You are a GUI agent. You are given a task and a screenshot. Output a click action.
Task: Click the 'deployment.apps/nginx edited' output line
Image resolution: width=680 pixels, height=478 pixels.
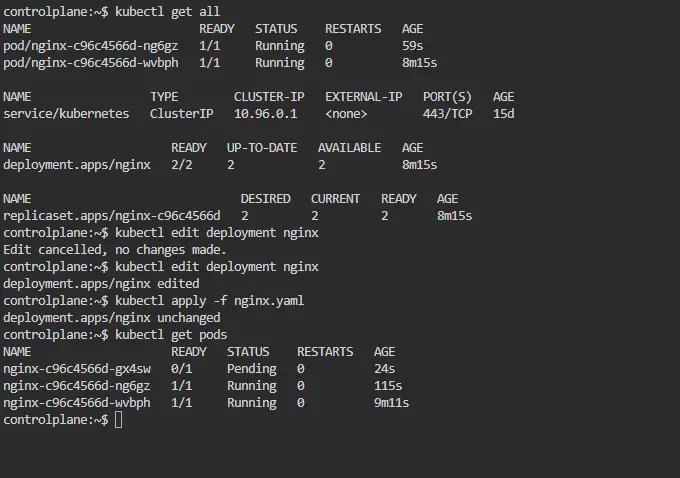coord(101,284)
